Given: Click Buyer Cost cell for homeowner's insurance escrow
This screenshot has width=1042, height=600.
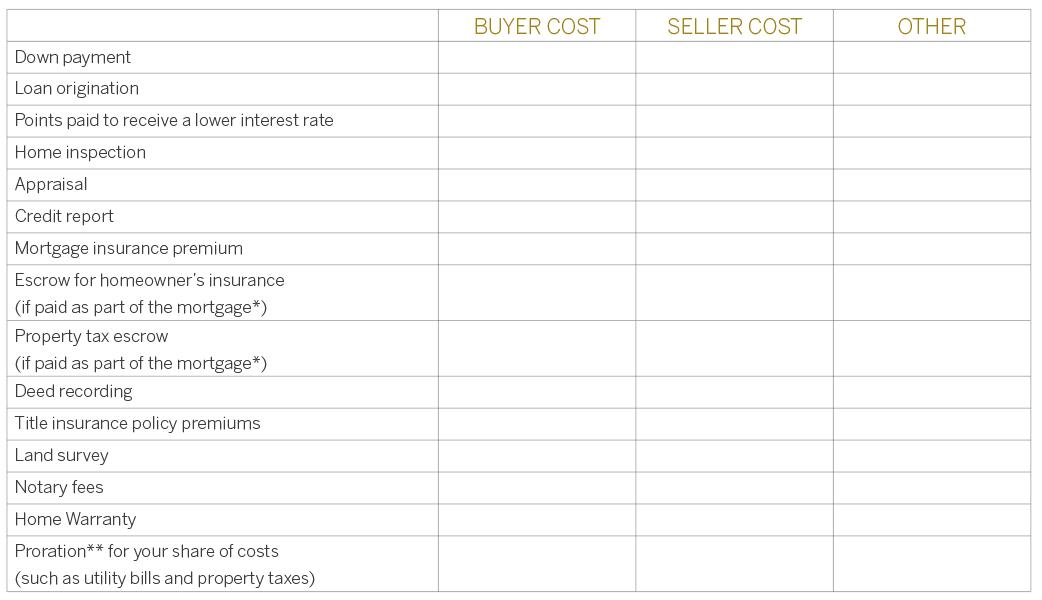Looking at the screenshot, I should point(536,293).
